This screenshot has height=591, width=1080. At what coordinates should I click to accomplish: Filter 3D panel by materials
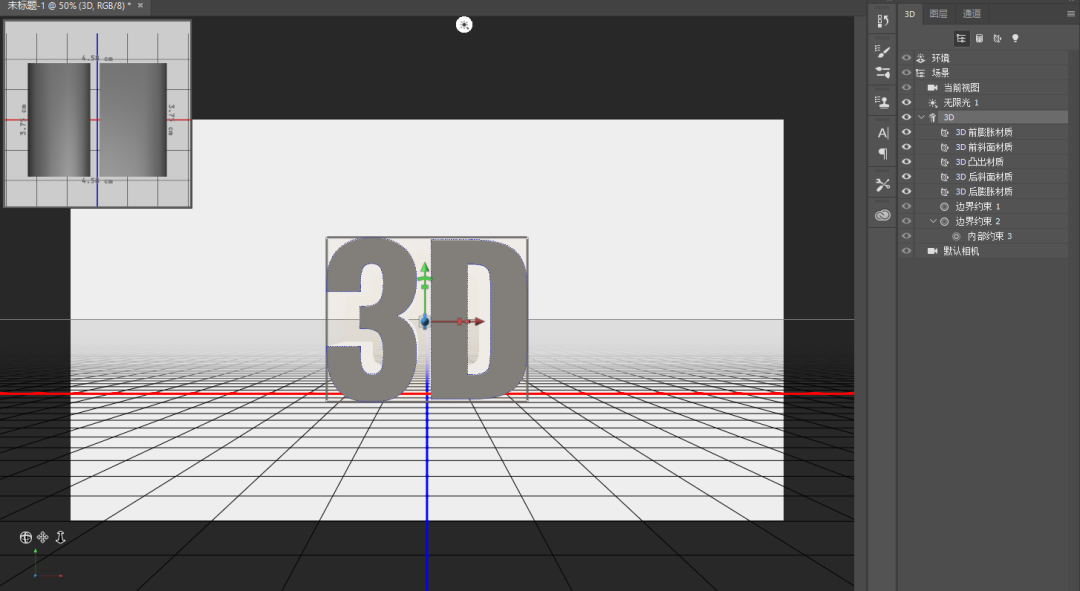(997, 39)
